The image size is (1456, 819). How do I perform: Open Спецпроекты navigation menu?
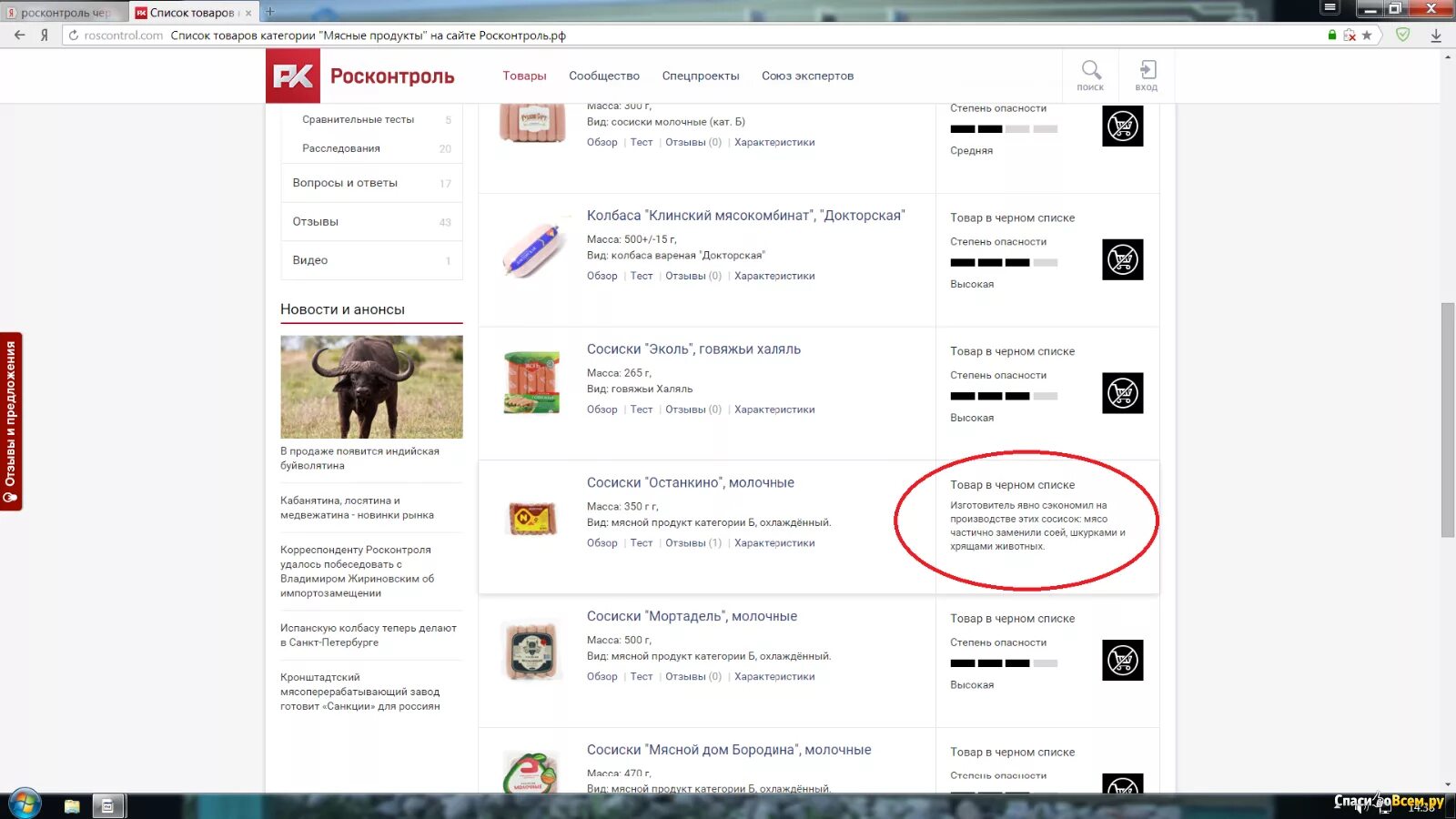pyautogui.click(x=701, y=76)
